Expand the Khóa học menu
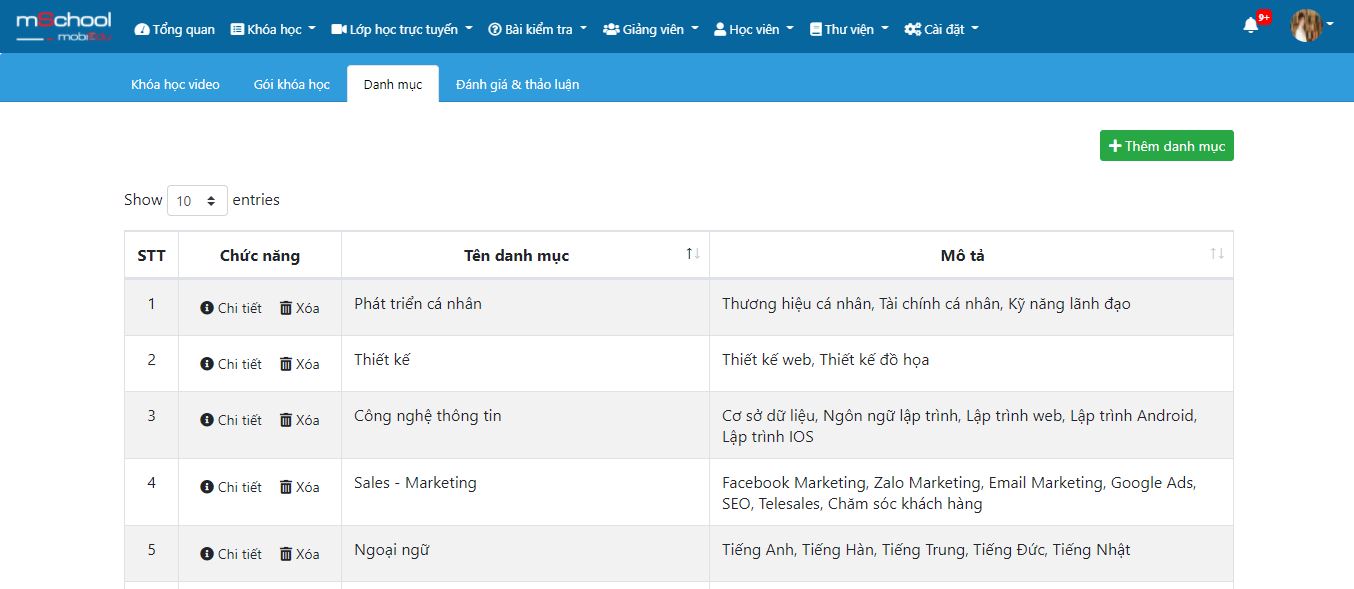1354x589 pixels. [x=273, y=29]
